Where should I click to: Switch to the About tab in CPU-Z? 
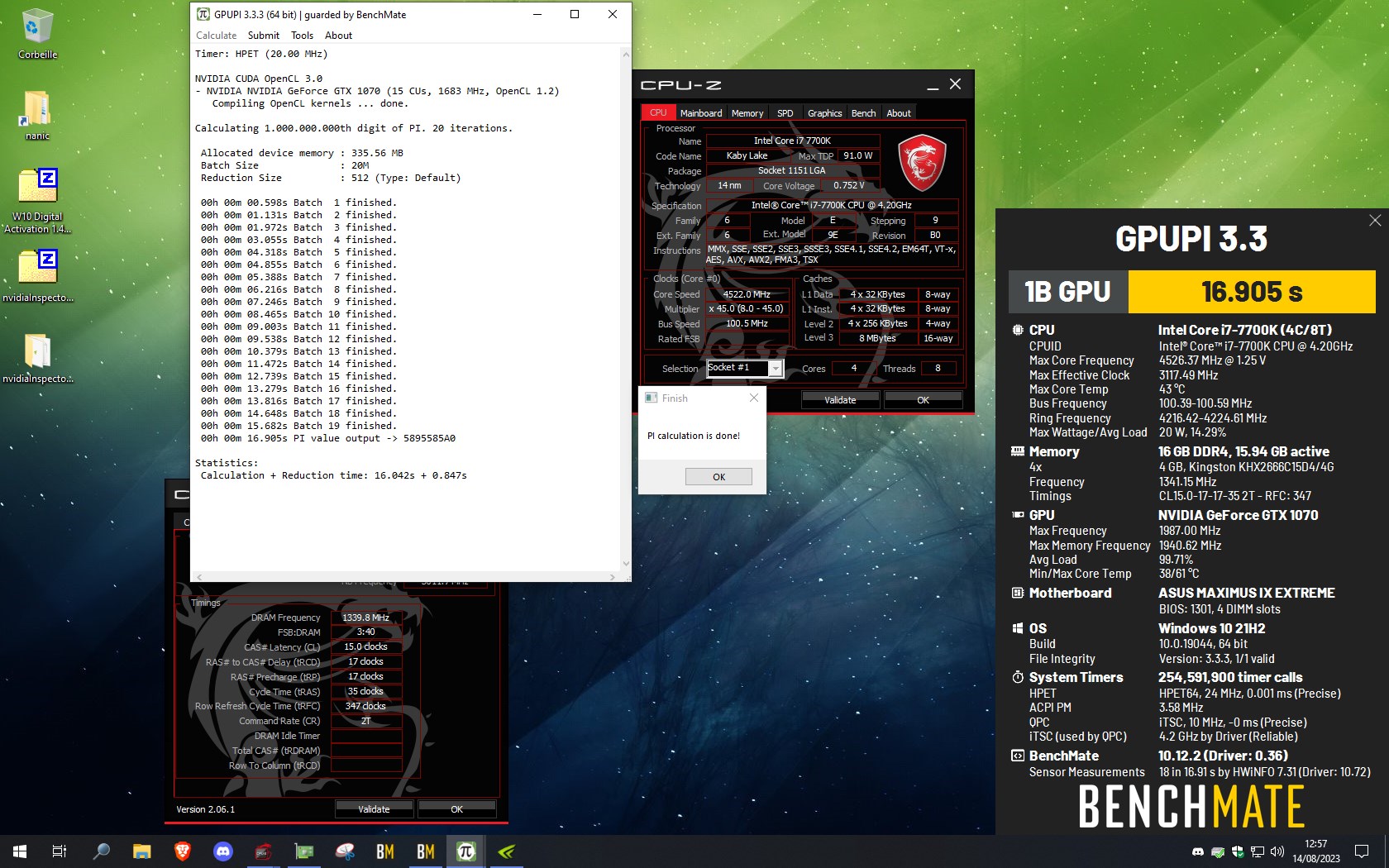(899, 113)
